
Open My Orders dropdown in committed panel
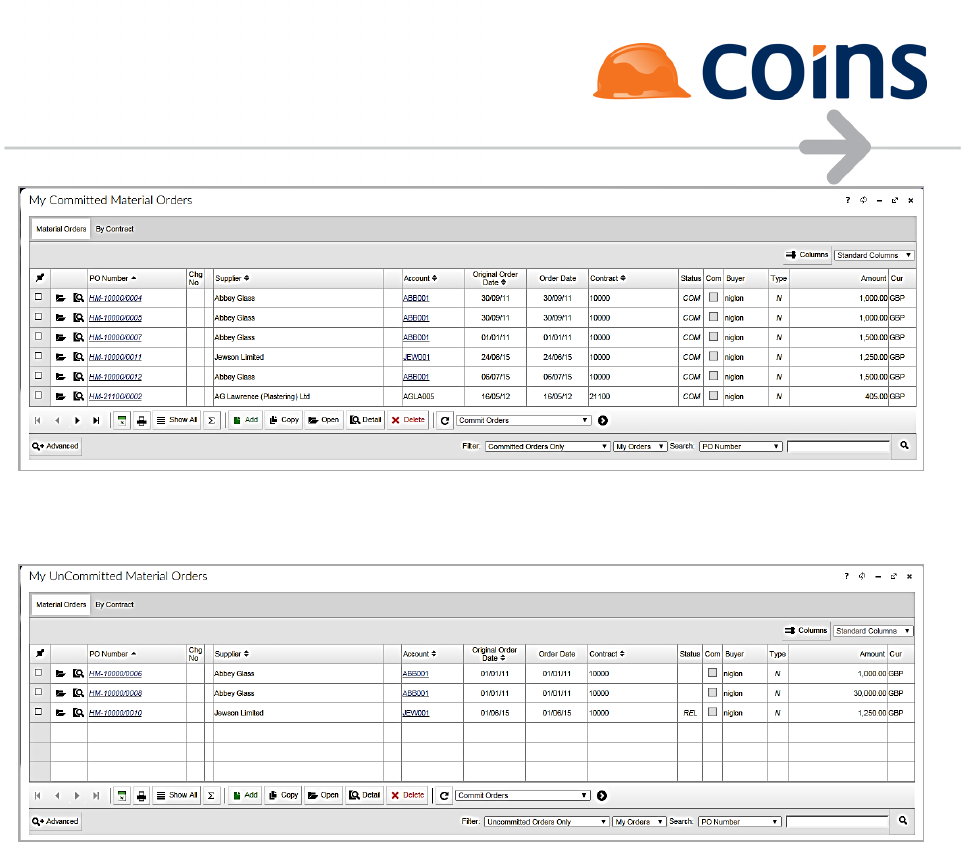point(640,447)
